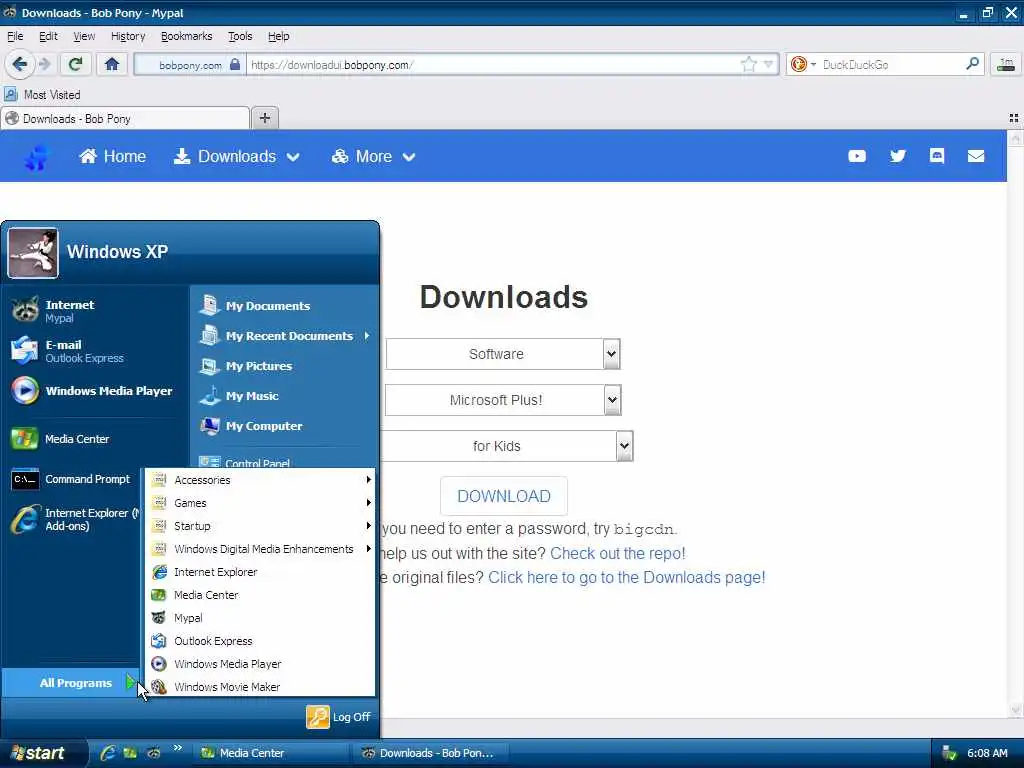Open the YouTube icon in site header
The image size is (1024, 768).
(x=857, y=156)
